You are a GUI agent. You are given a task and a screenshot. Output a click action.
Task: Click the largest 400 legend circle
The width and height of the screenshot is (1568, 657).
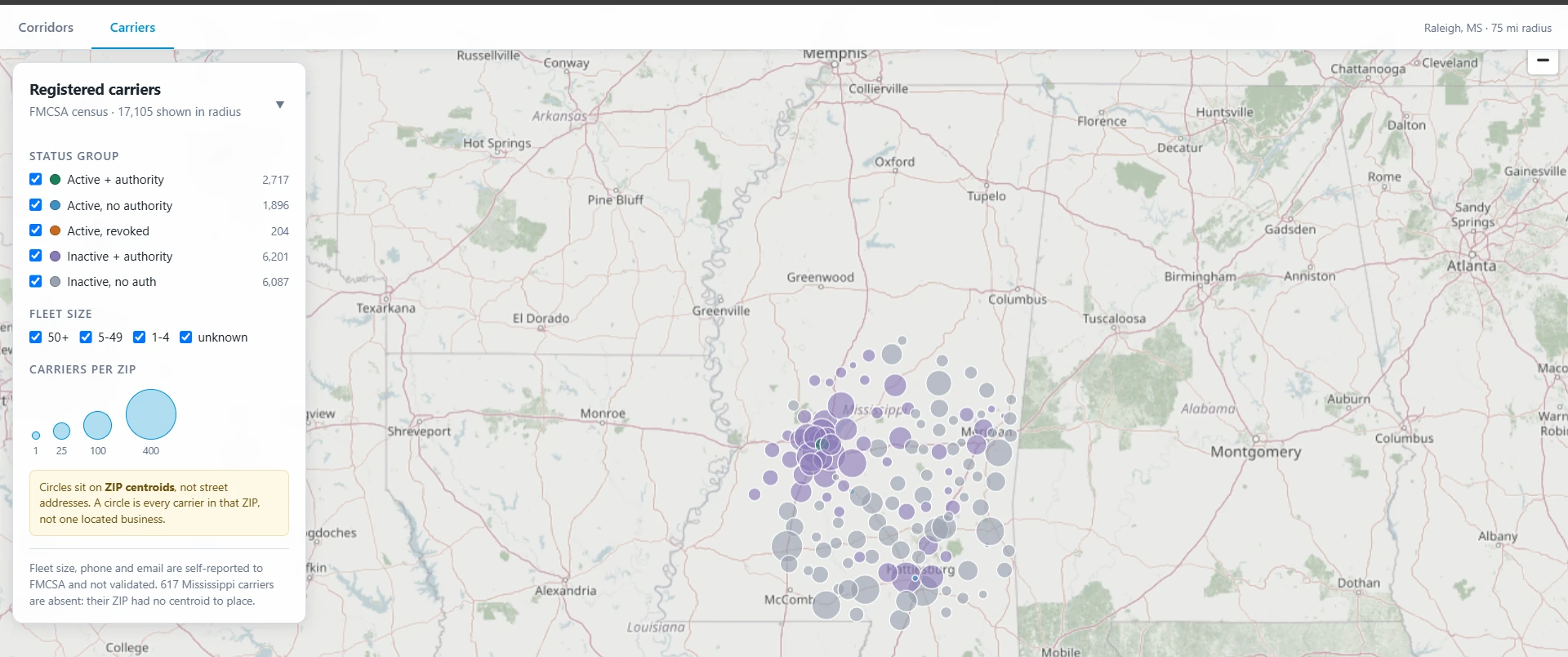click(151, 414)
